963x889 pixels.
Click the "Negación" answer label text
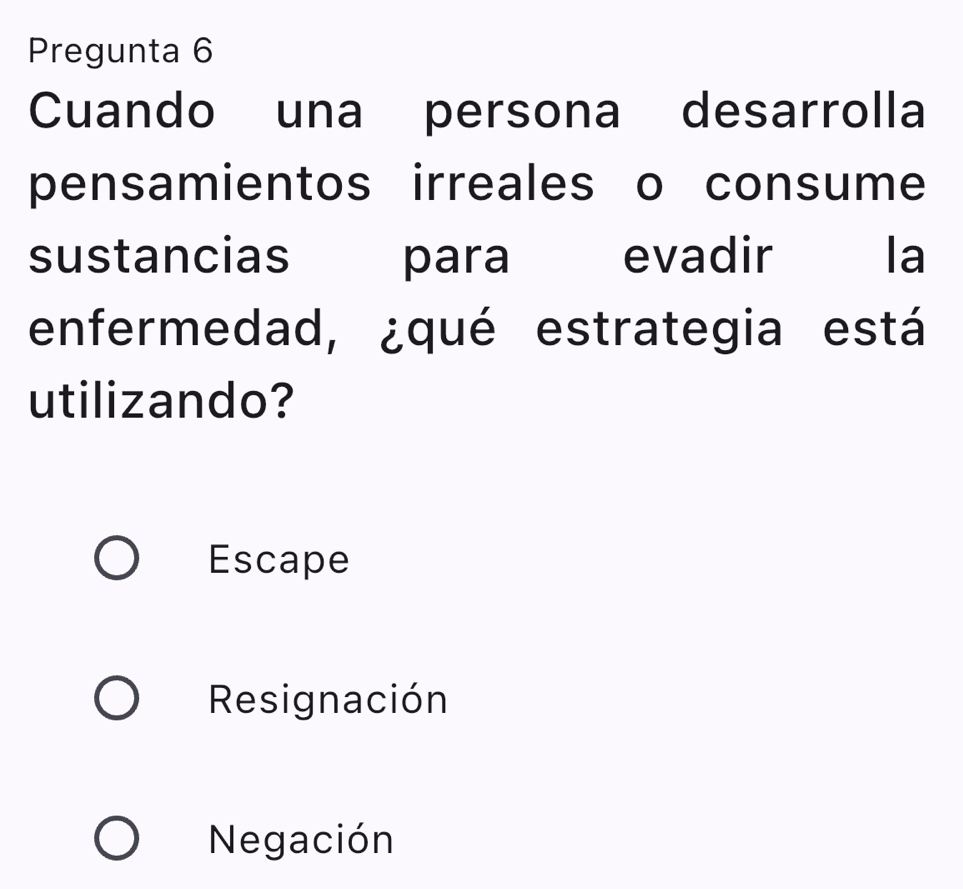point(302,840)
